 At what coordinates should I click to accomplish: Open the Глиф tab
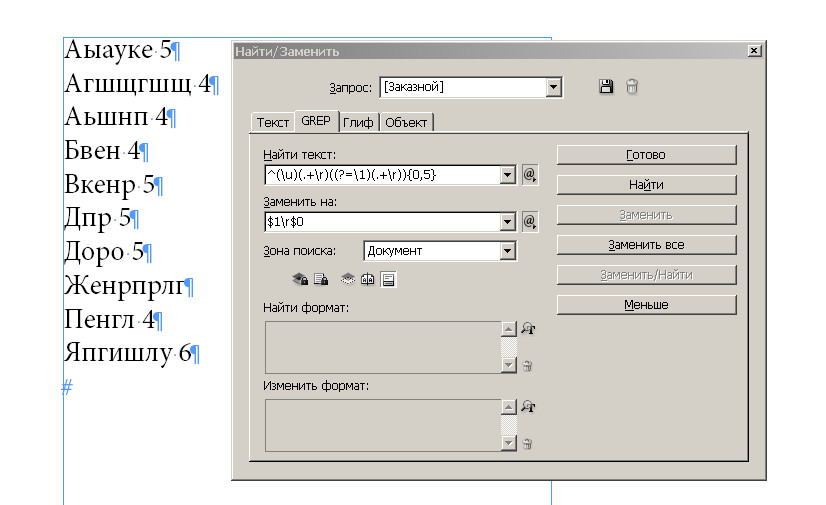(358, 122)
